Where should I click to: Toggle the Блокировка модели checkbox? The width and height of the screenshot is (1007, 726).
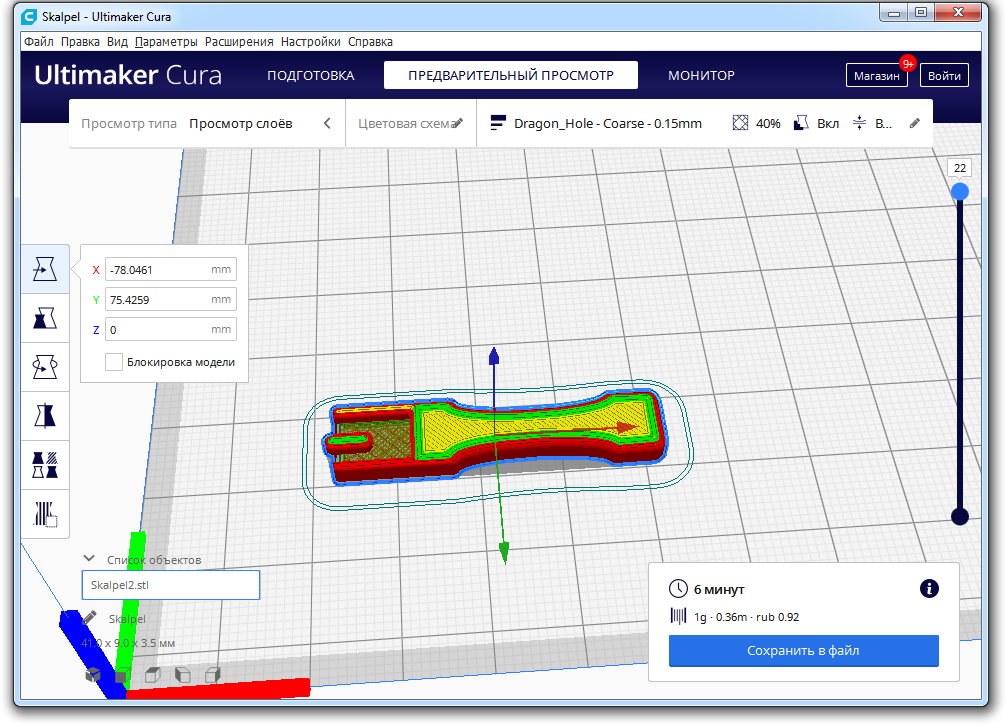[x=114, y=362]
